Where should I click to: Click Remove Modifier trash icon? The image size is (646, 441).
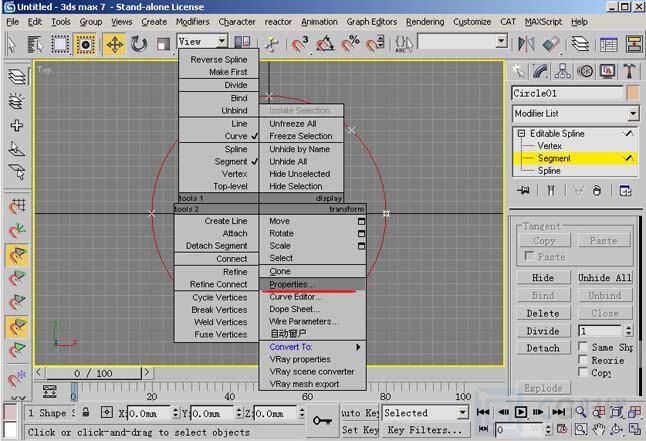click(x=597, y=190)
